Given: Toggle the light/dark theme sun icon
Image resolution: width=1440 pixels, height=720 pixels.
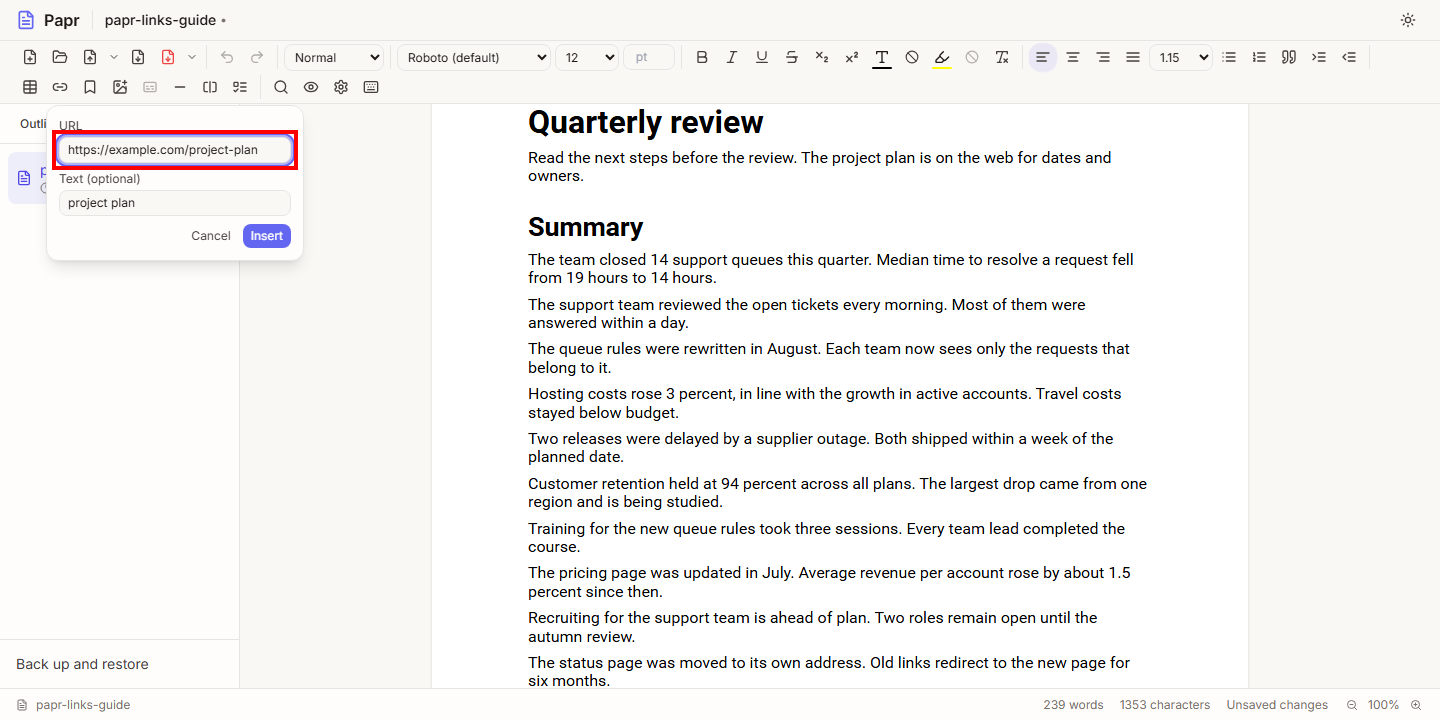Looking at the screenshot, I should [1408, 20].
